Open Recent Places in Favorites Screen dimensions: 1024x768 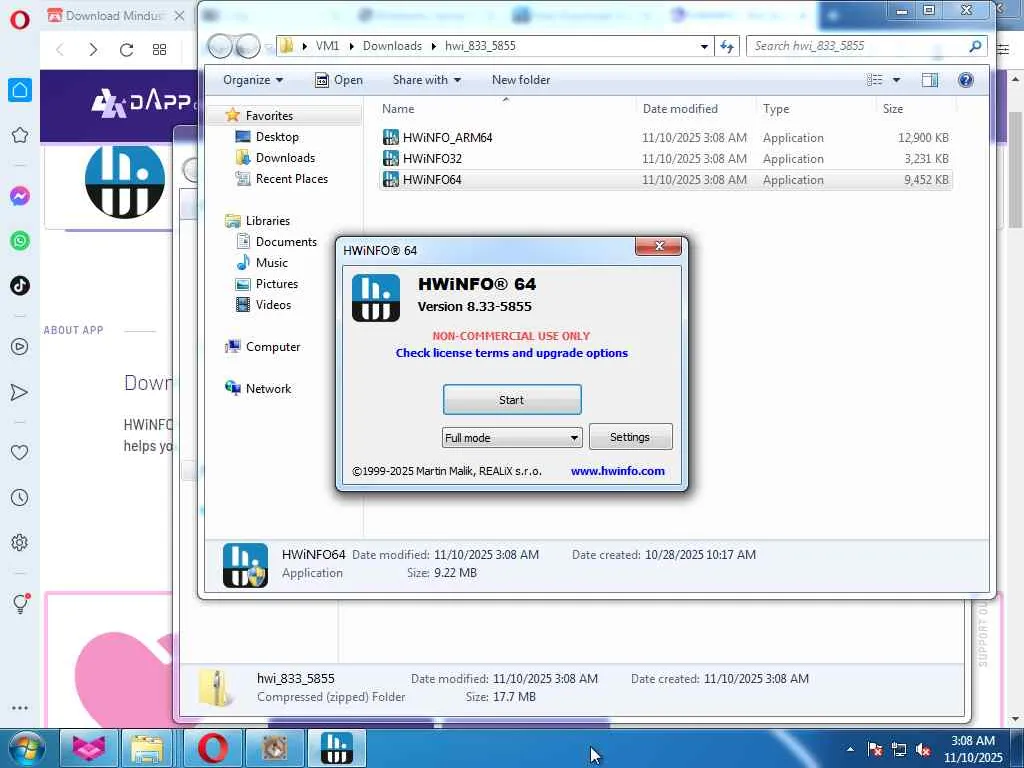tap(291, 178)
